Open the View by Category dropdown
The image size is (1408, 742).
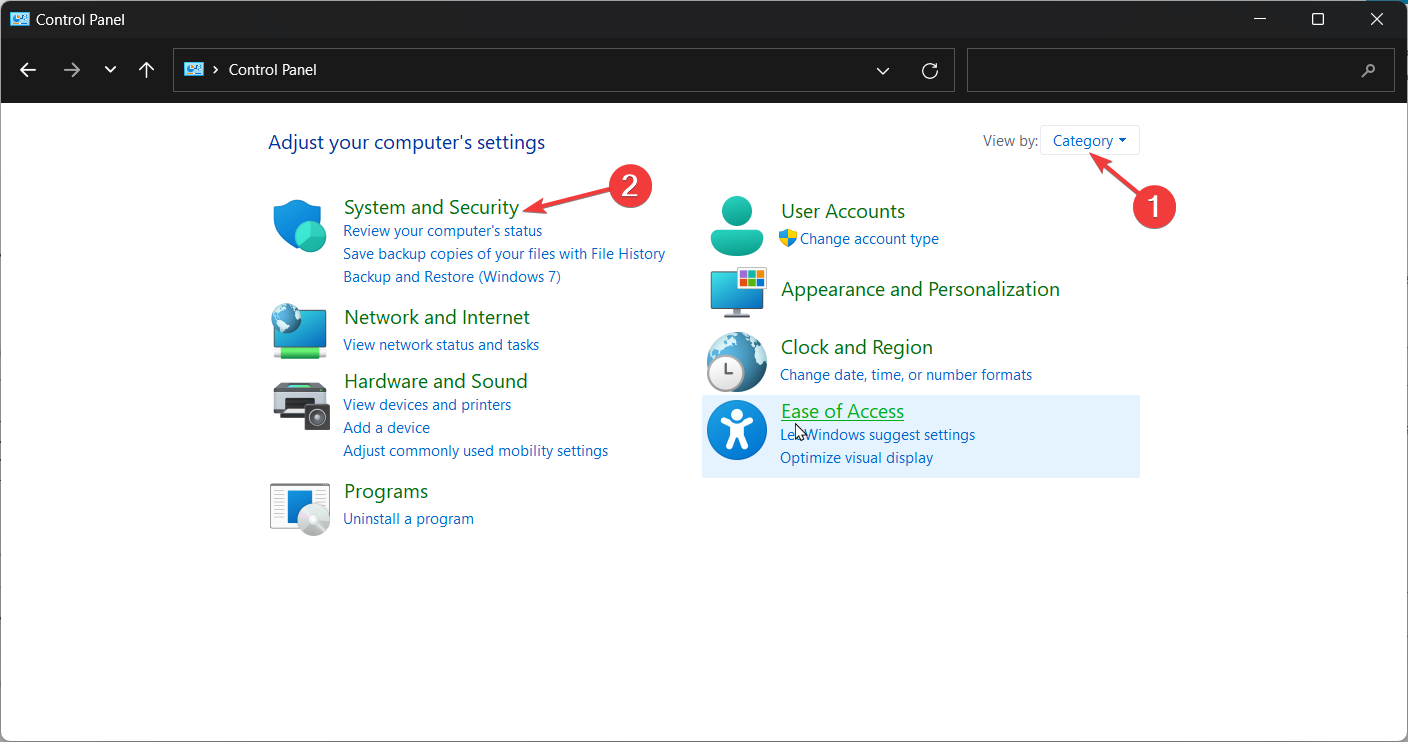tap(1089, 139)
